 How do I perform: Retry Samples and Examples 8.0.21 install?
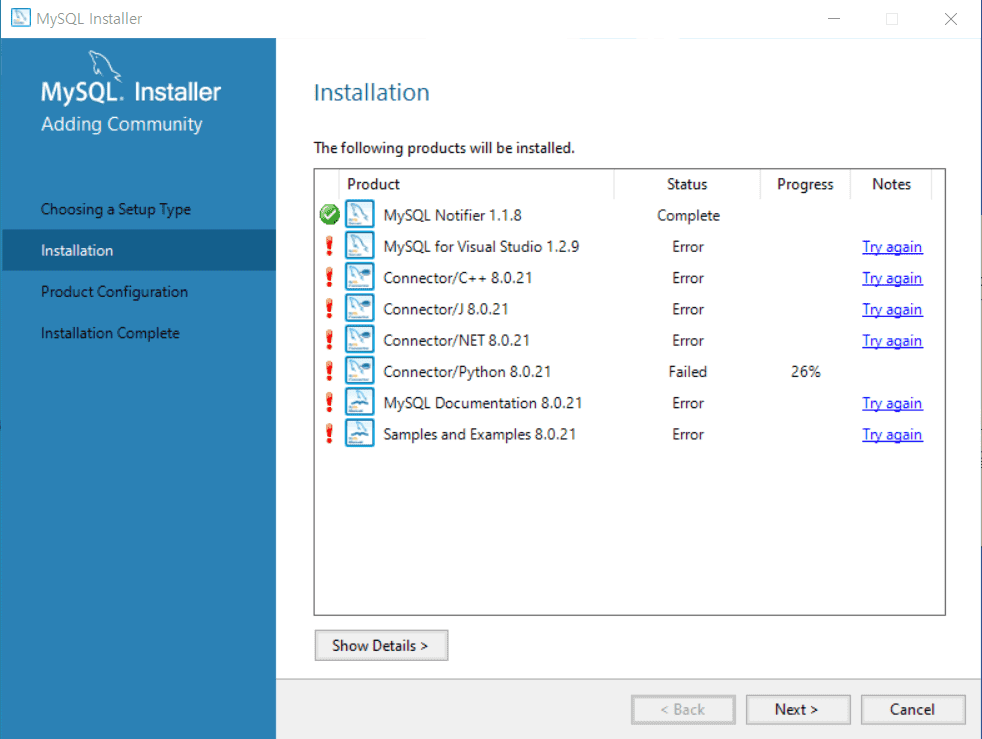pos(892,435)
